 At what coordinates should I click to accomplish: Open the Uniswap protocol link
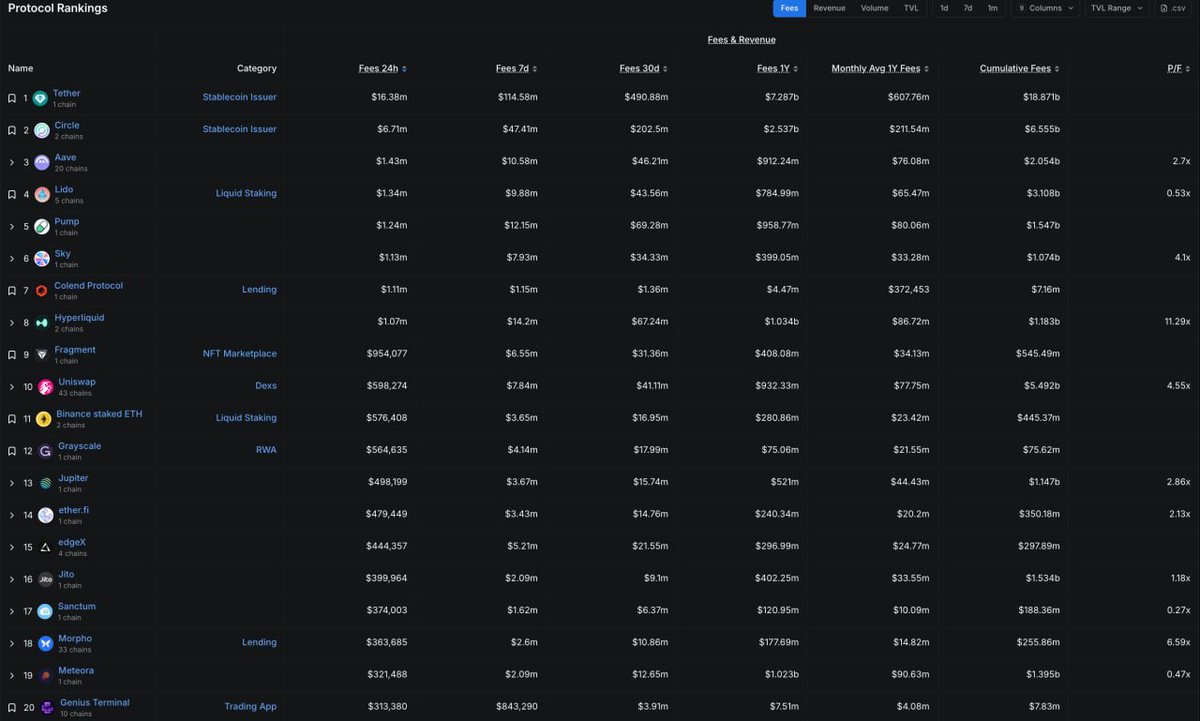[x=77, y=382]
